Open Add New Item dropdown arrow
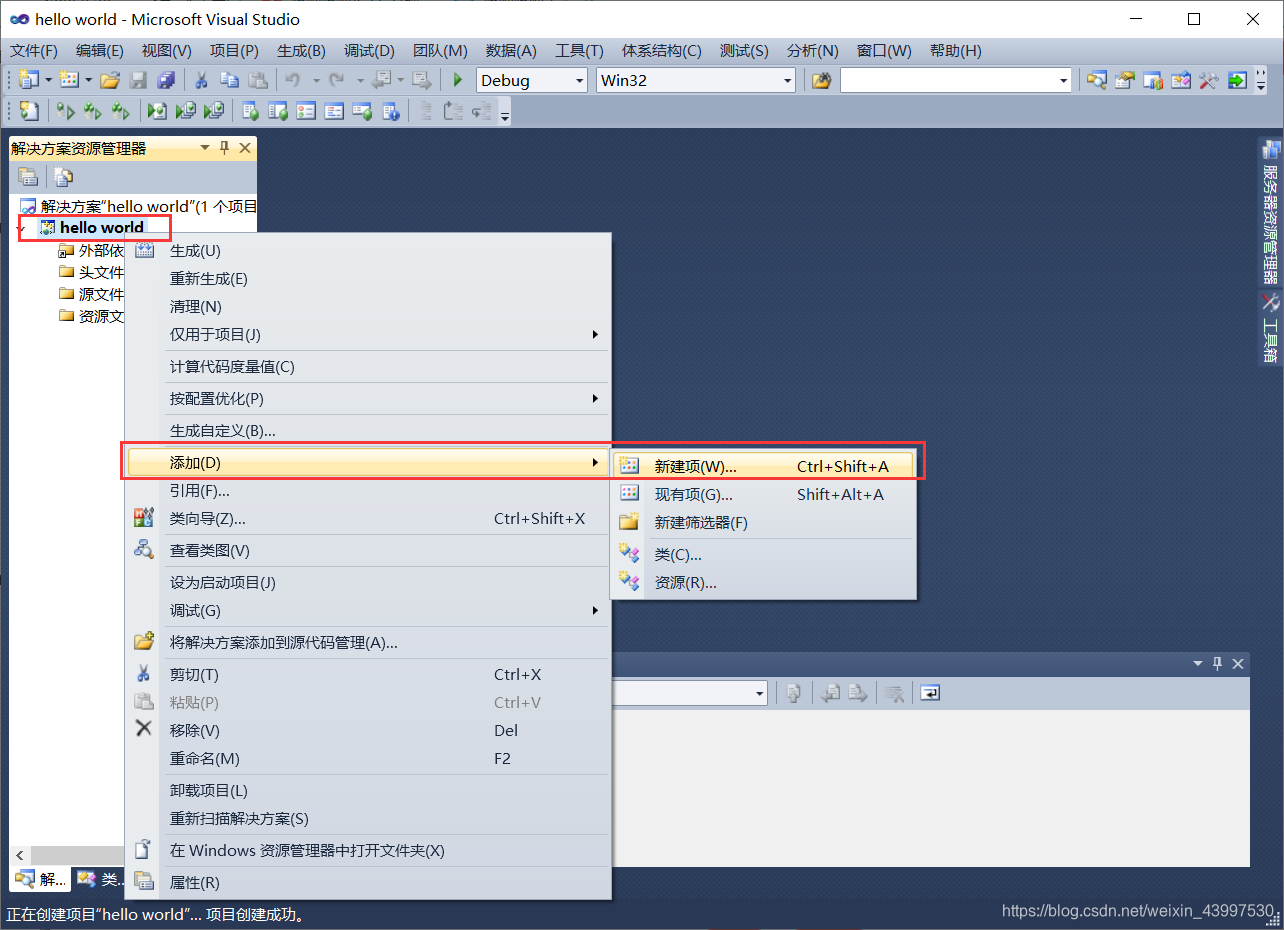Screen dimensions: 1284x930 click(x=88, y=80)
